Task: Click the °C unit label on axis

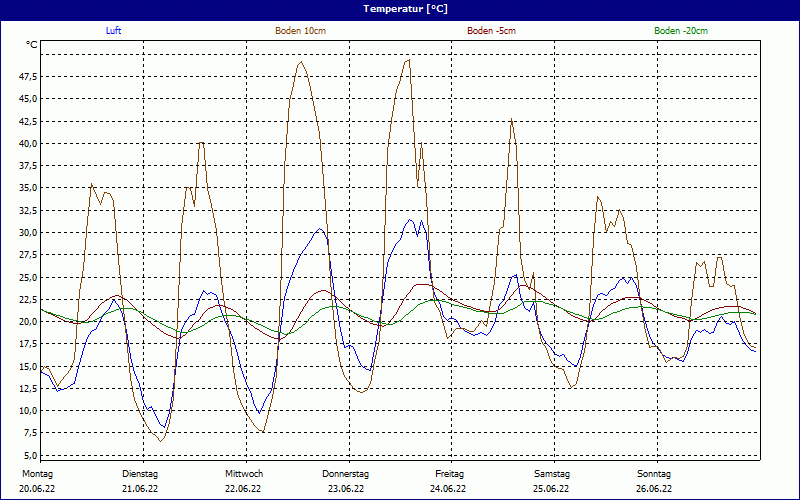Action: coord(32,45)
